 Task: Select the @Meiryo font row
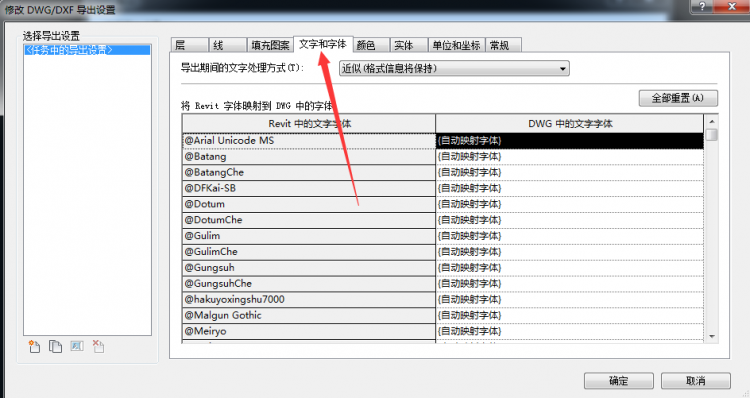[x=309, y=331]
